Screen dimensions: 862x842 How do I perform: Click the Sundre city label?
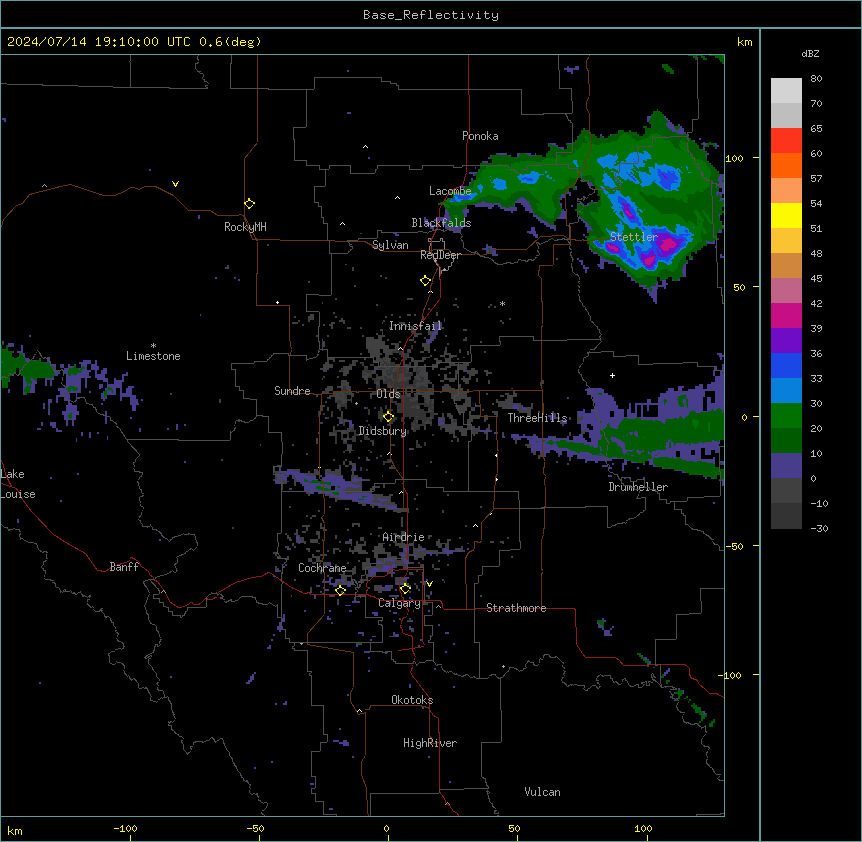[x=292, y=391]
